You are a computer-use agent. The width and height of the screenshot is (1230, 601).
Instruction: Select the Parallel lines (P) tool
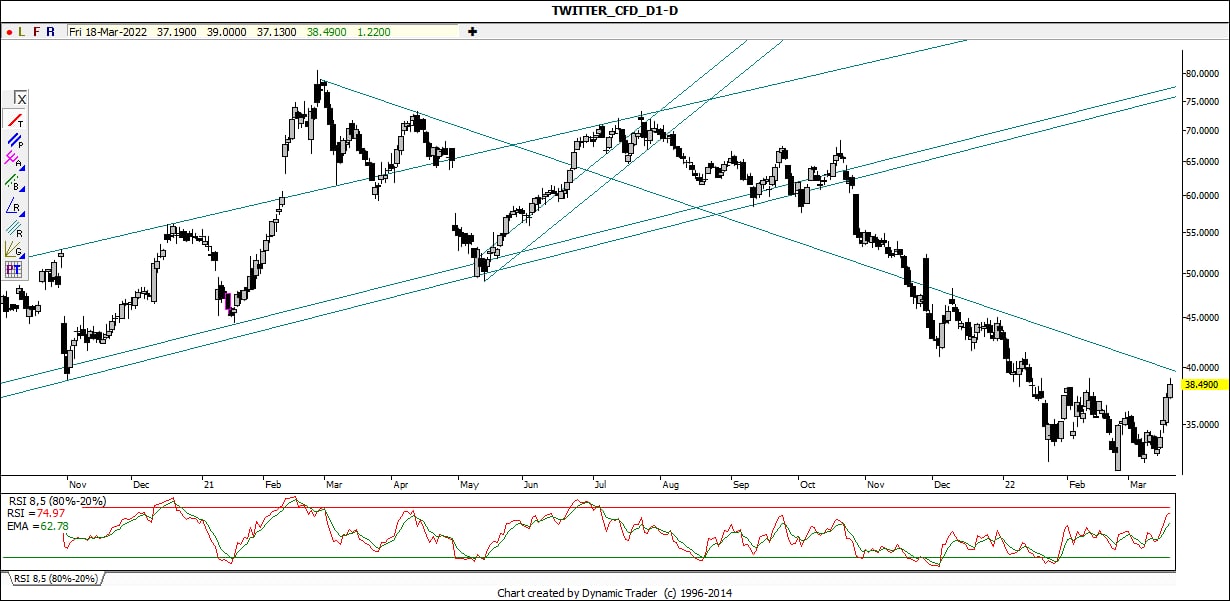point(14,142)
